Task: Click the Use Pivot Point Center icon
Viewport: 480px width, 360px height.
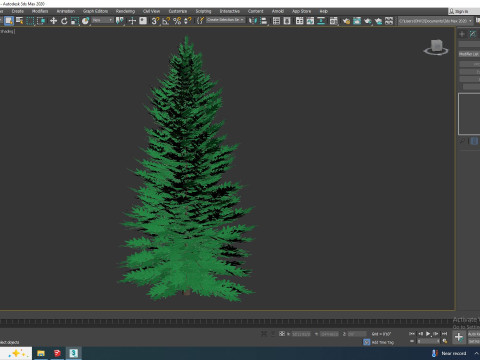Action: pos(119,21)
